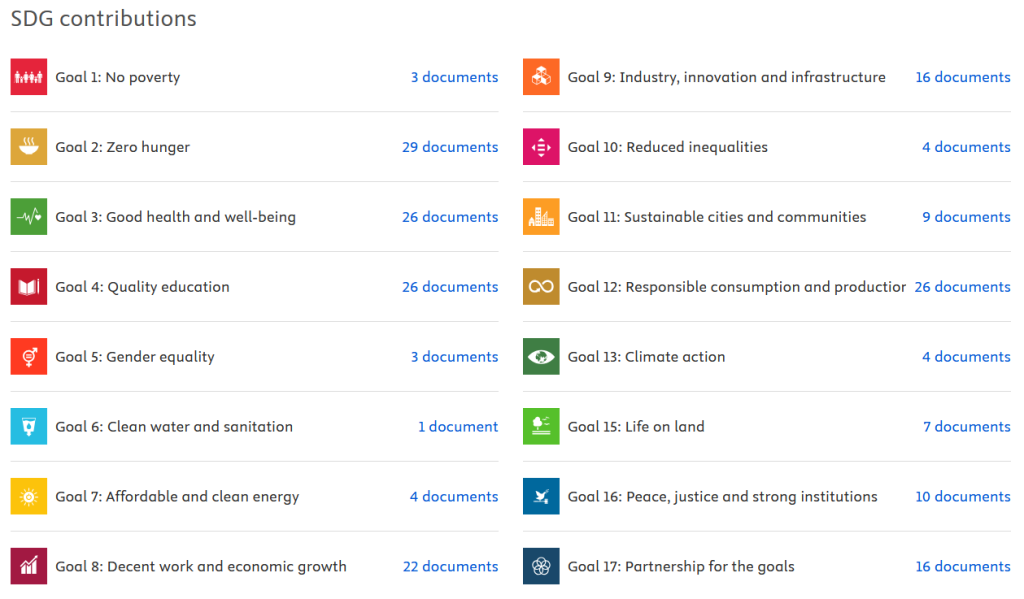The height and width of the screenshot is (599, 1024).
Task: Click the Goal 12 infinity loop icon
Action: [x=541, y=287]
